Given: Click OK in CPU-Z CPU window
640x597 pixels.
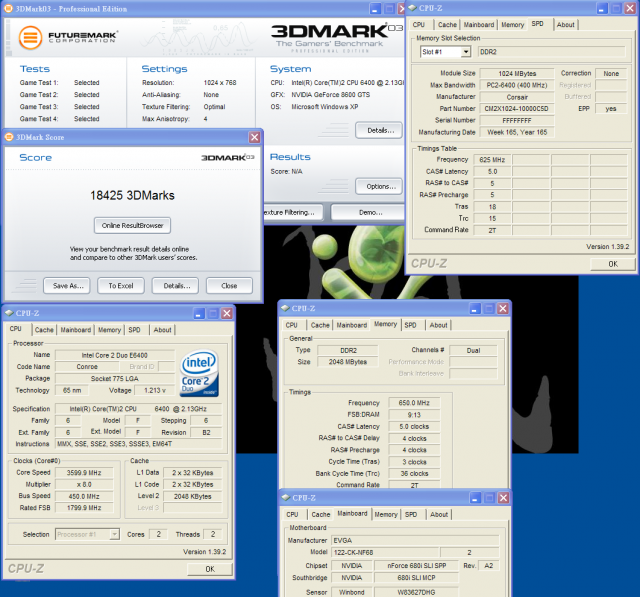Looking at the screenshot, I should [x=210, y=569].
